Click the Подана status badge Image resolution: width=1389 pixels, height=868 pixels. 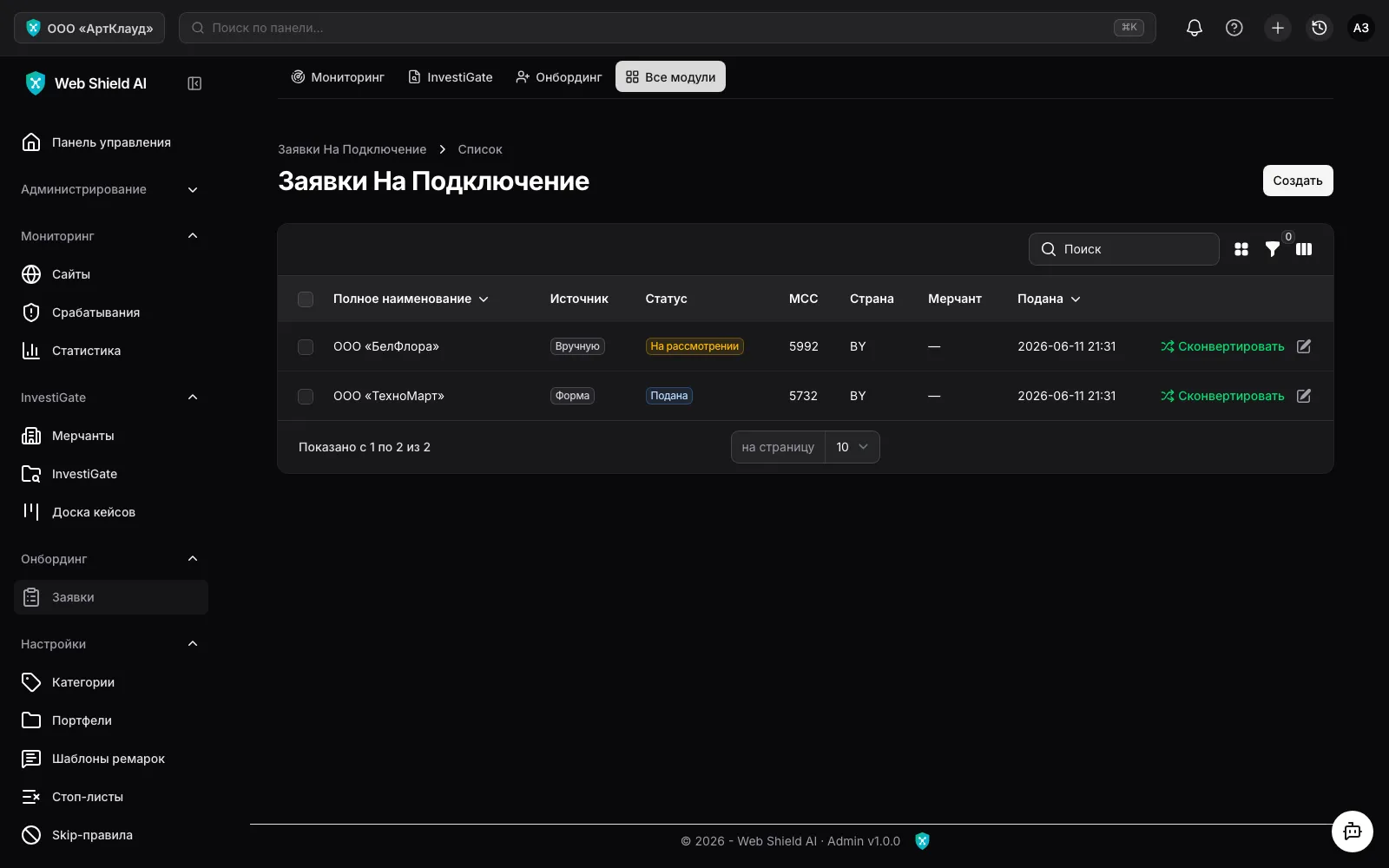point(669,396)
